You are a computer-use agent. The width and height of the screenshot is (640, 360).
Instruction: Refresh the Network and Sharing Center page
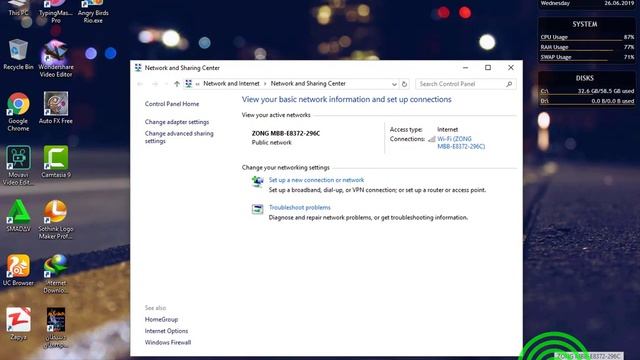pos(404,84)
